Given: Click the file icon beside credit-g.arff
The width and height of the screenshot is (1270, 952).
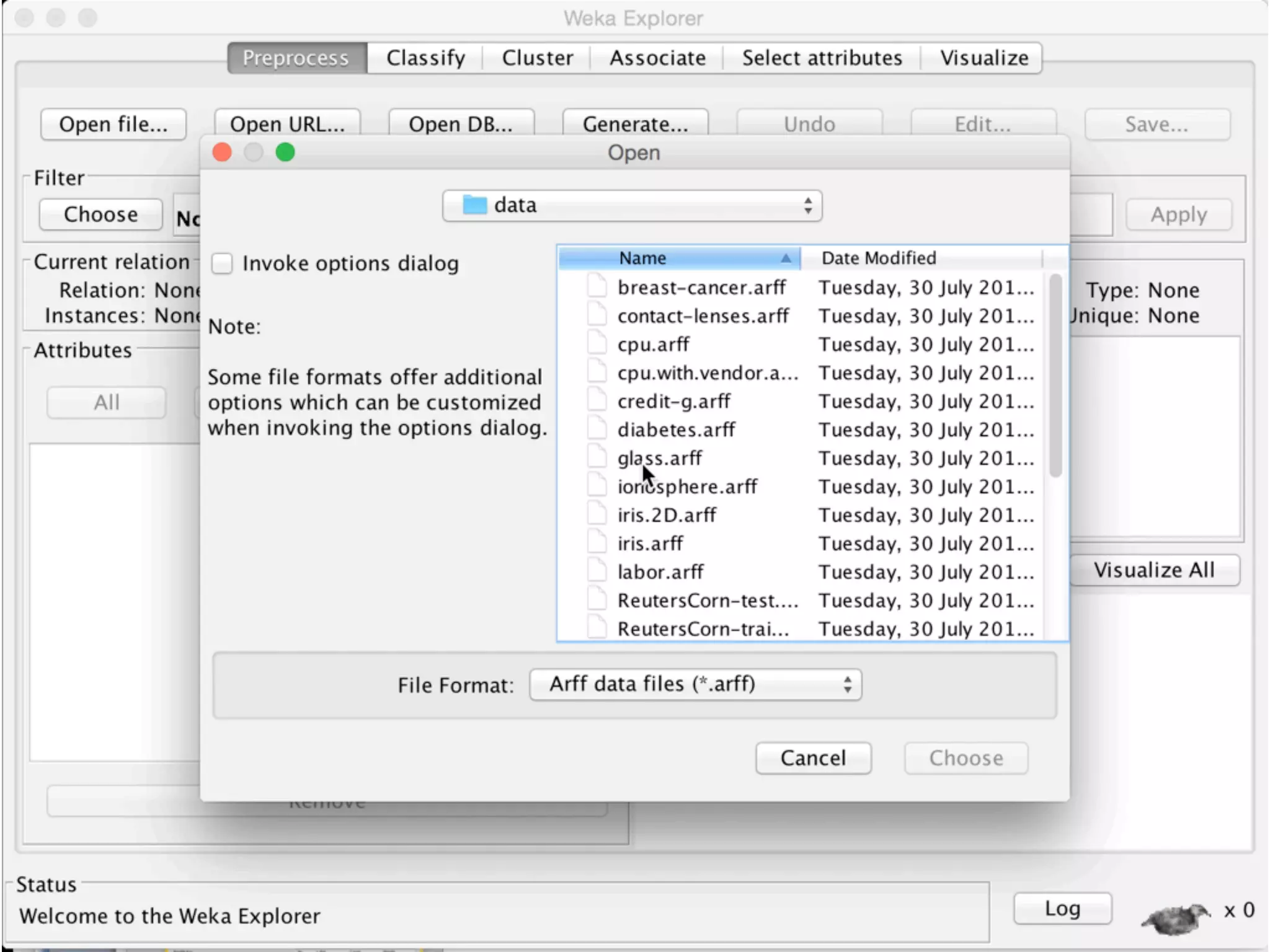Looking at the screenshot, I should click(597, 400).
